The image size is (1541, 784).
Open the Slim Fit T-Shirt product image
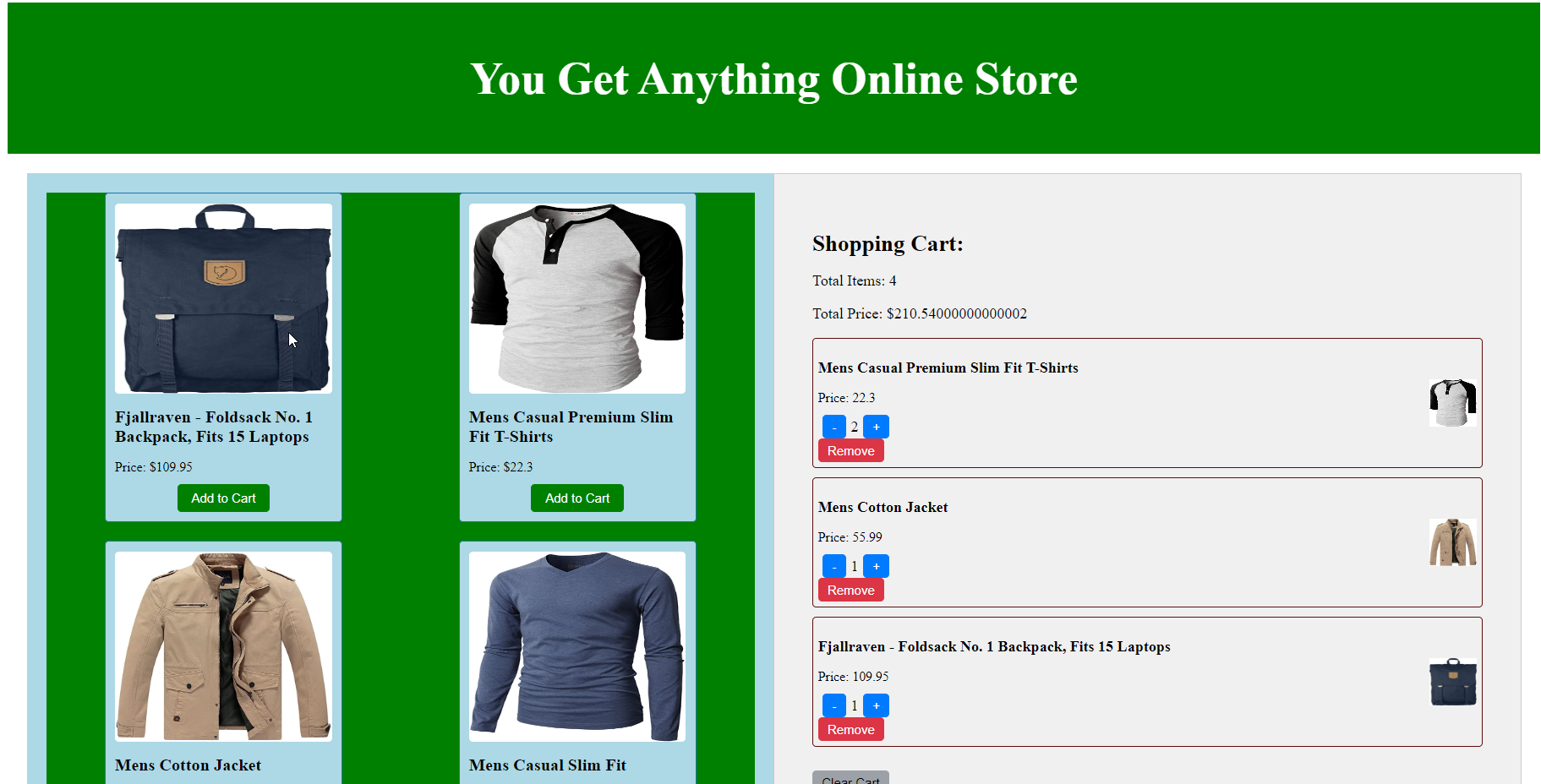coord(577,298)
